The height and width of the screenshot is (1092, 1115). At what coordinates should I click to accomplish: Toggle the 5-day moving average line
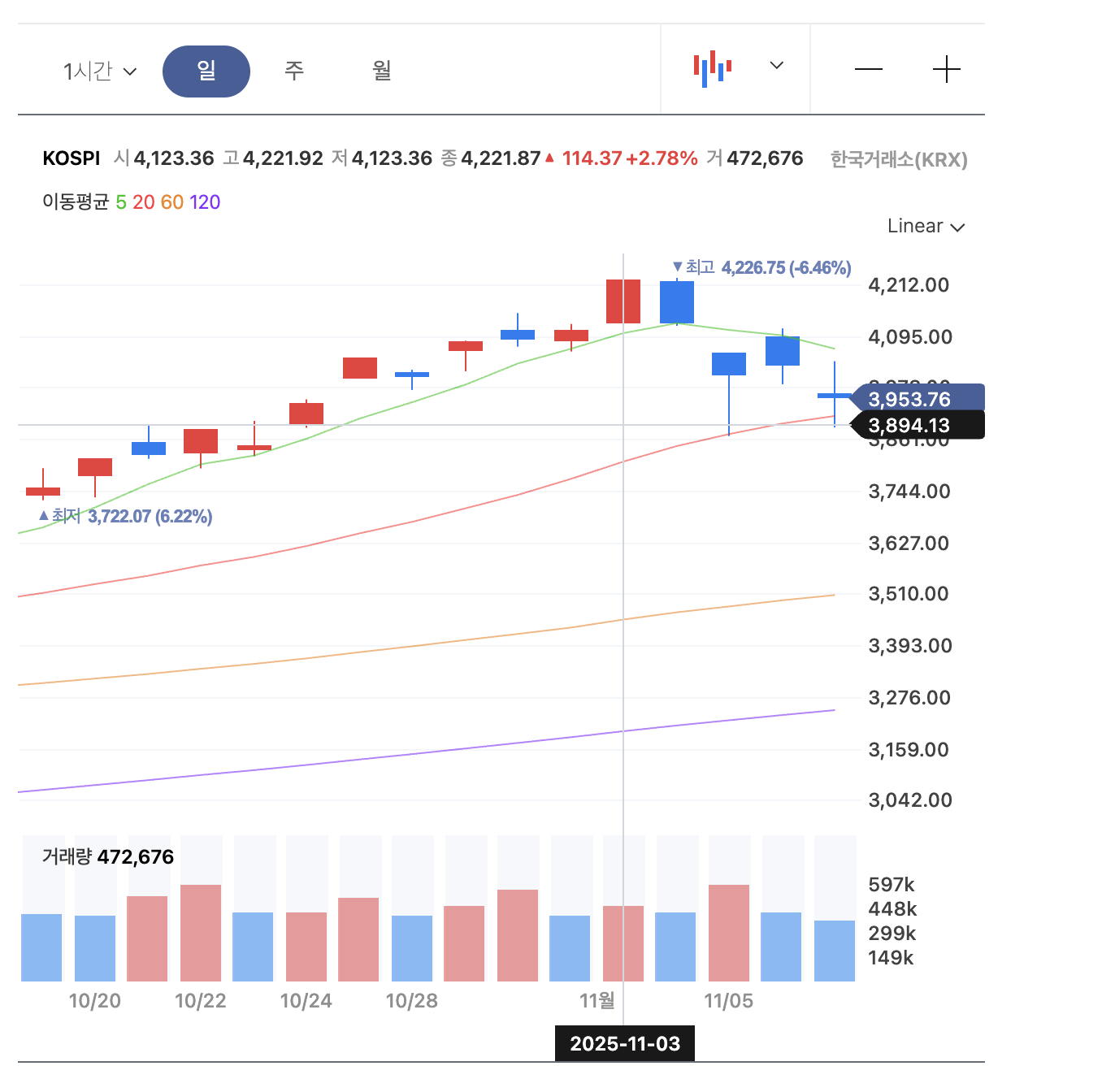121,202
